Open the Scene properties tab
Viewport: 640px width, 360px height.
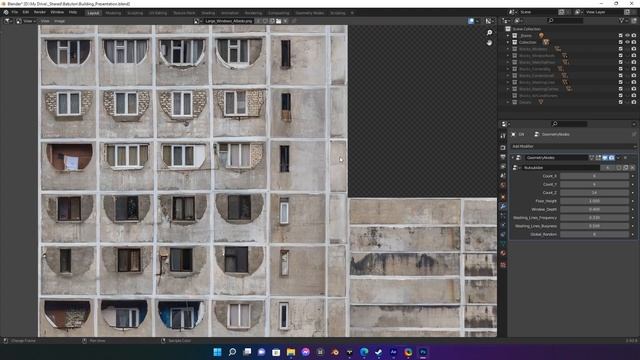point(503,176)
